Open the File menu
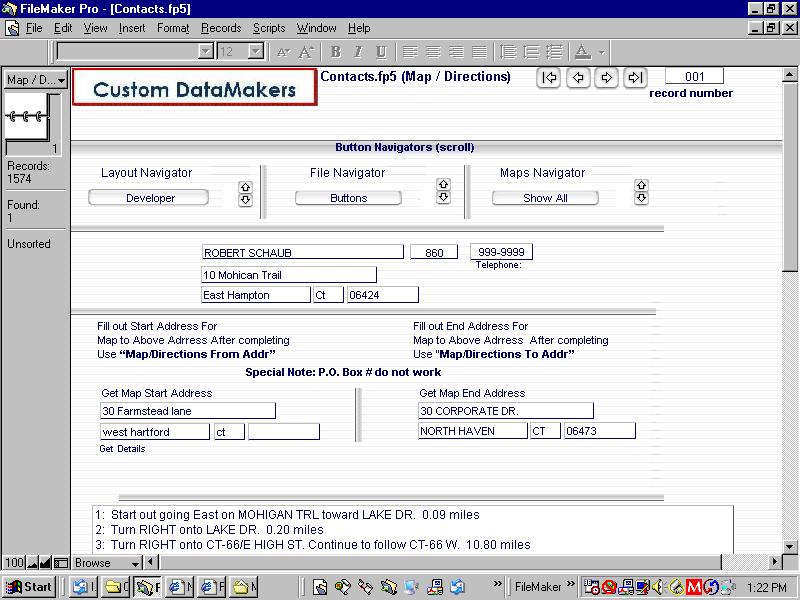 point(34,28)
